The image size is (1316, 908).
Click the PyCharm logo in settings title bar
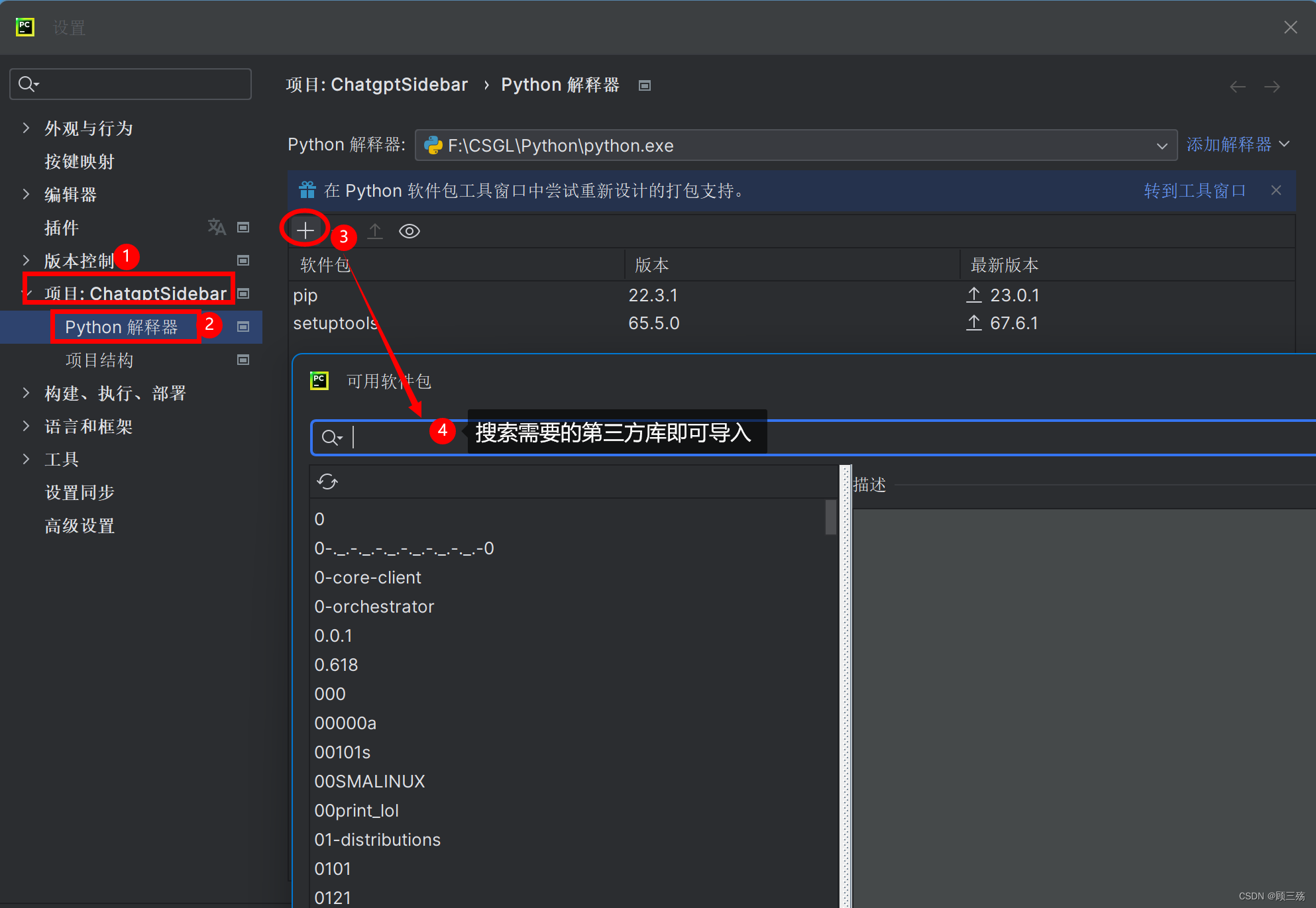[x=25, y=27]
